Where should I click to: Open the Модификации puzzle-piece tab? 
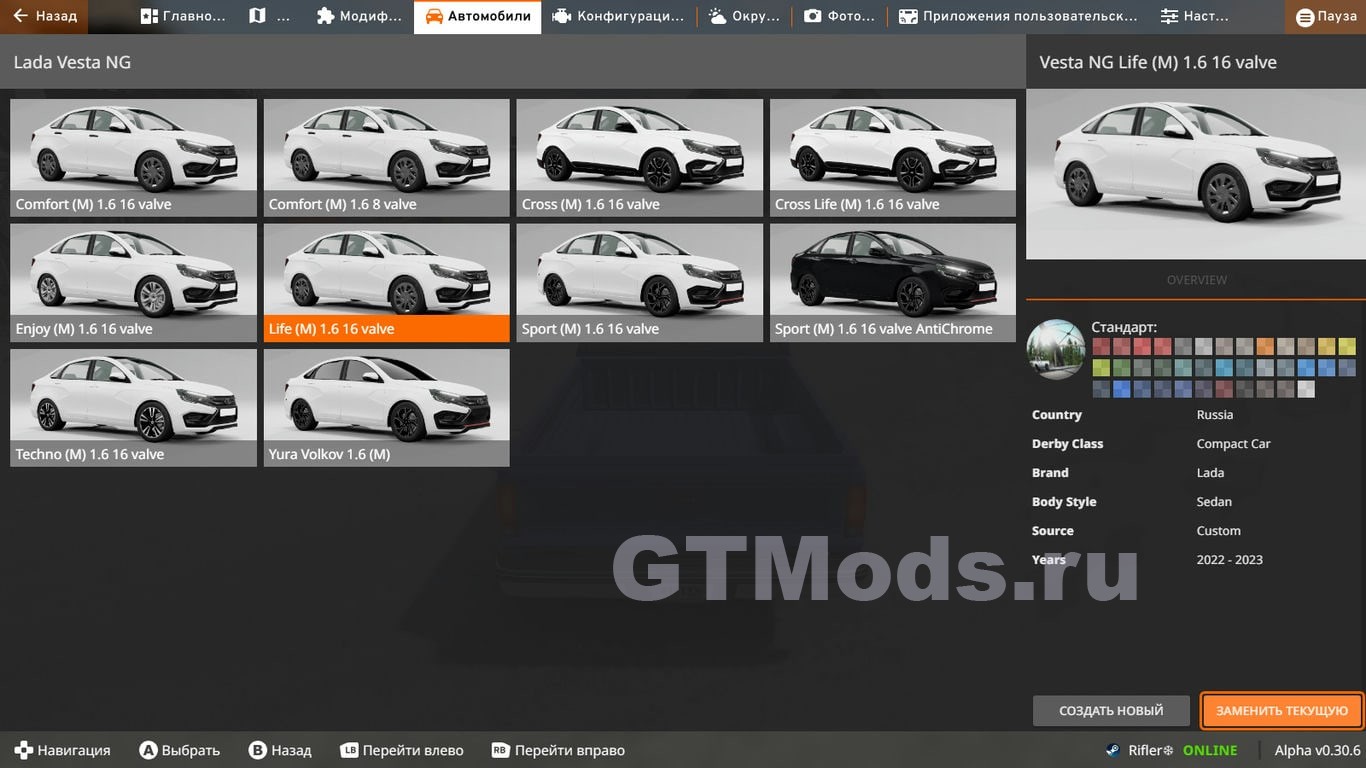pyautogui.click(x=358, y=16)
